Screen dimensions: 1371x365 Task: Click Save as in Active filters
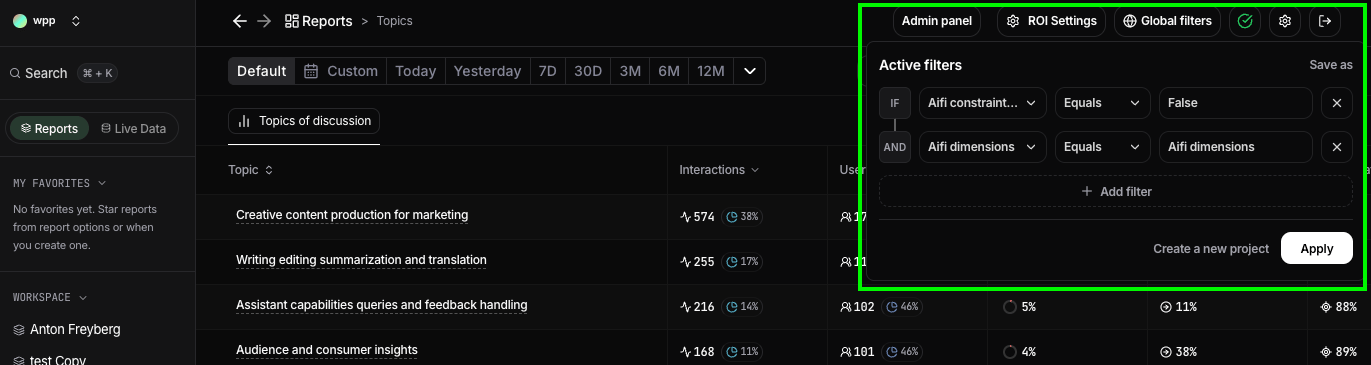point(1331,65)
